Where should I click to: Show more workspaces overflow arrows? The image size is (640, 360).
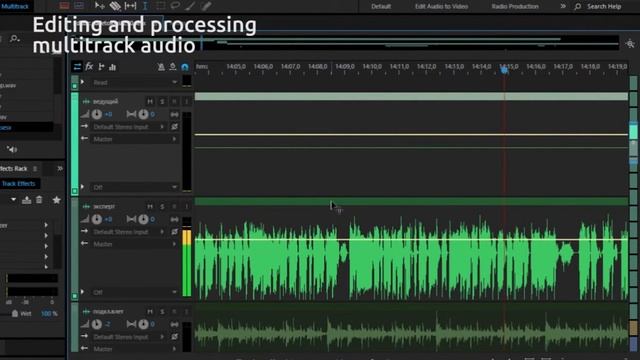(563, 6)
